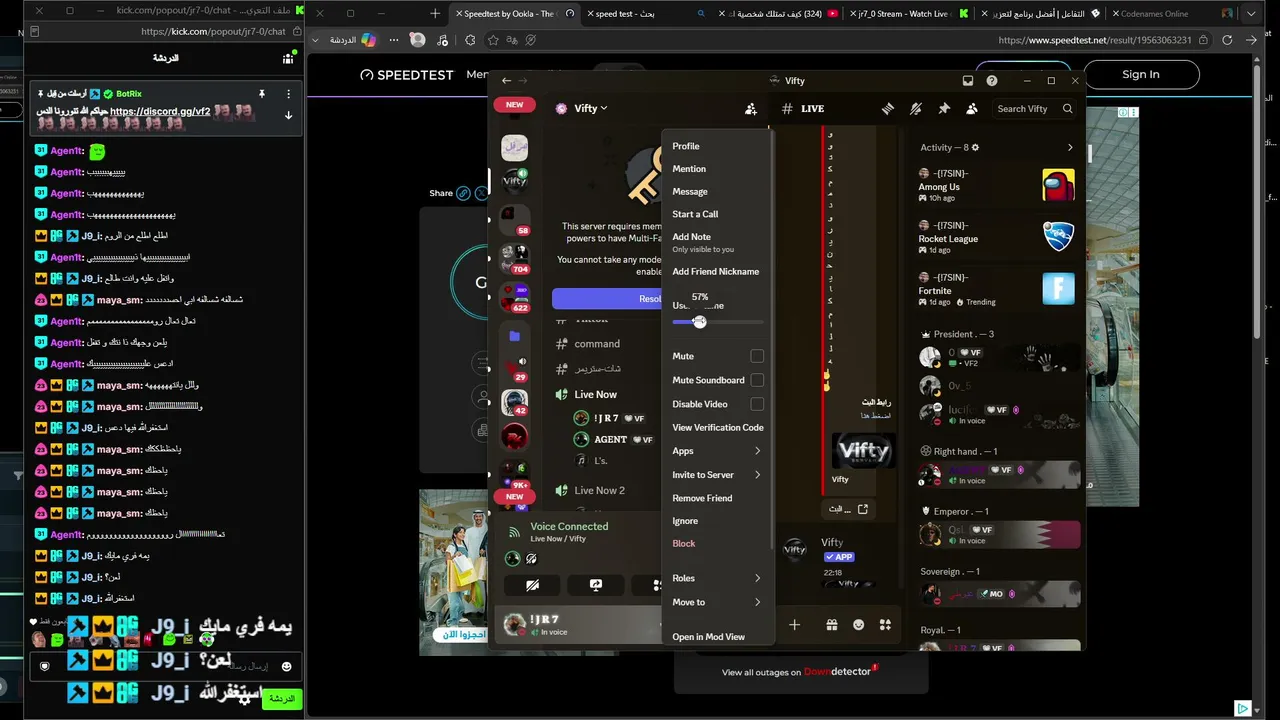Open threads icon in LIVE channel header
This screenshot has width=1280, height=720.
pos(887,109)
